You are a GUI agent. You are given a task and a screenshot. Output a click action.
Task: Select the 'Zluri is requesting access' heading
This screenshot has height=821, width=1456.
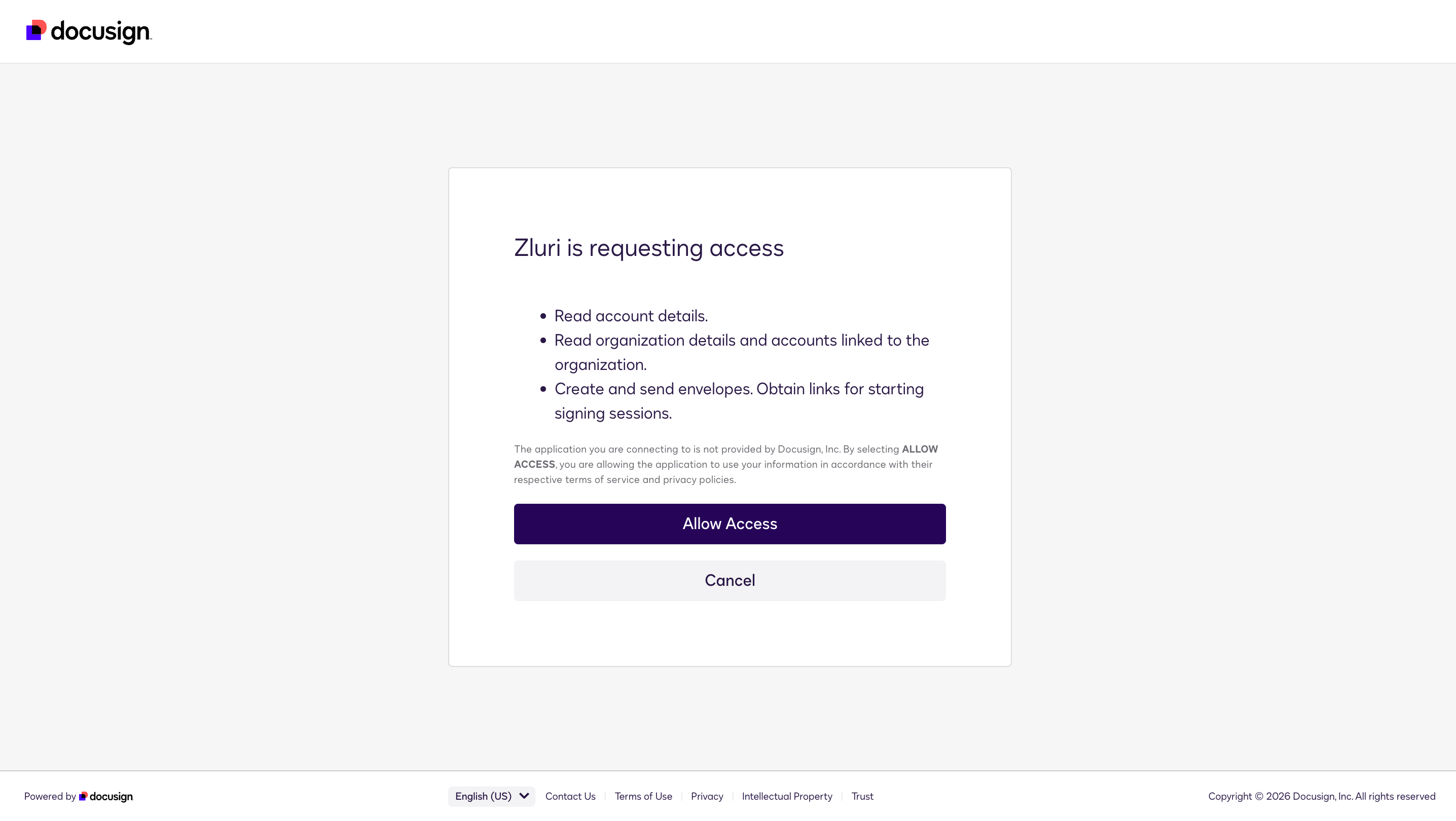pos(648,247)
